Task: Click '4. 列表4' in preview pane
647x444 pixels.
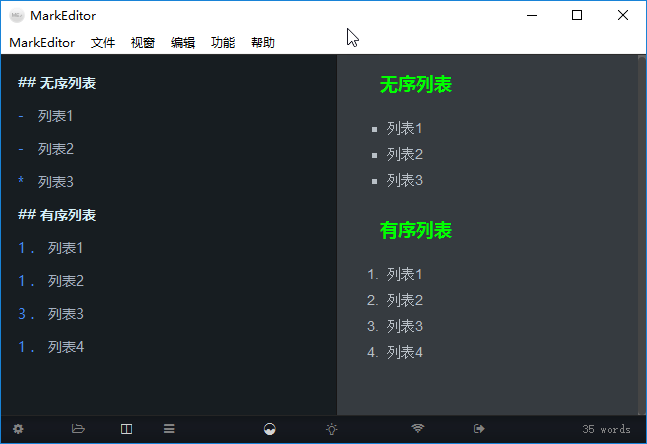Action: tap(395, 353)
